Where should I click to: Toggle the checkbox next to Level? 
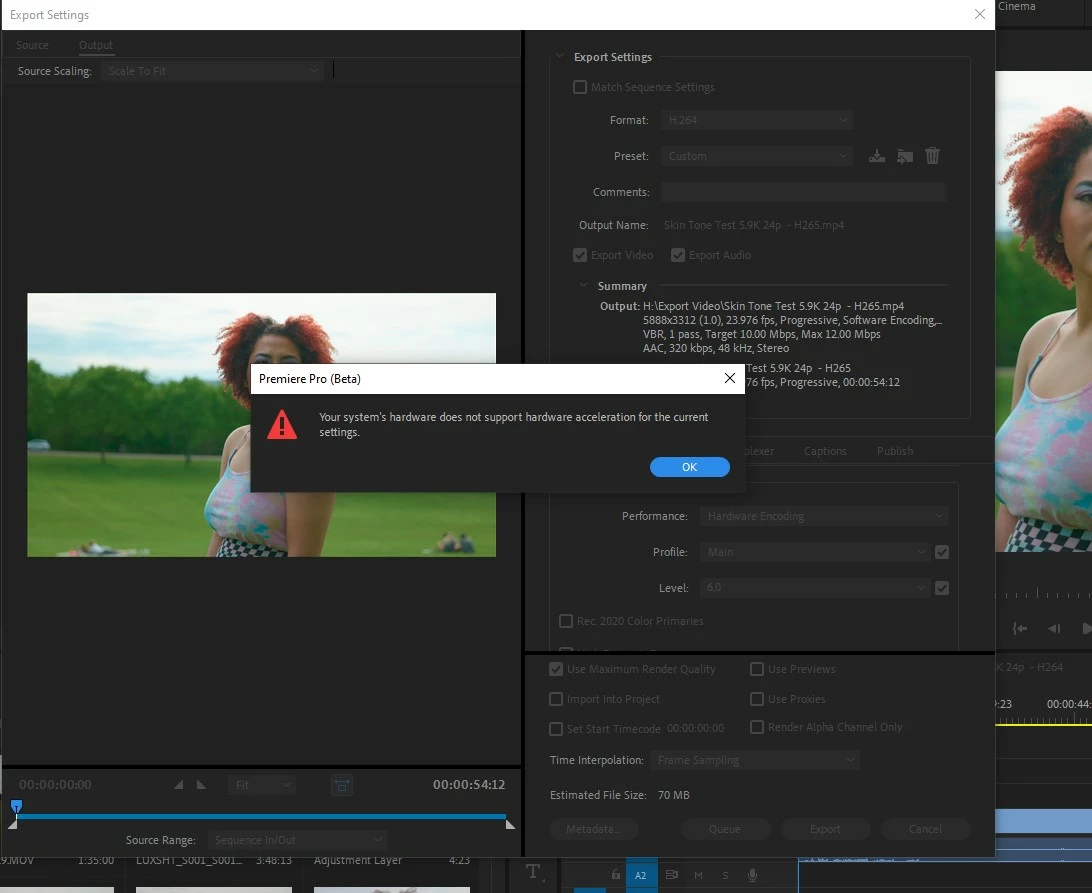click(x=942, y=588)
